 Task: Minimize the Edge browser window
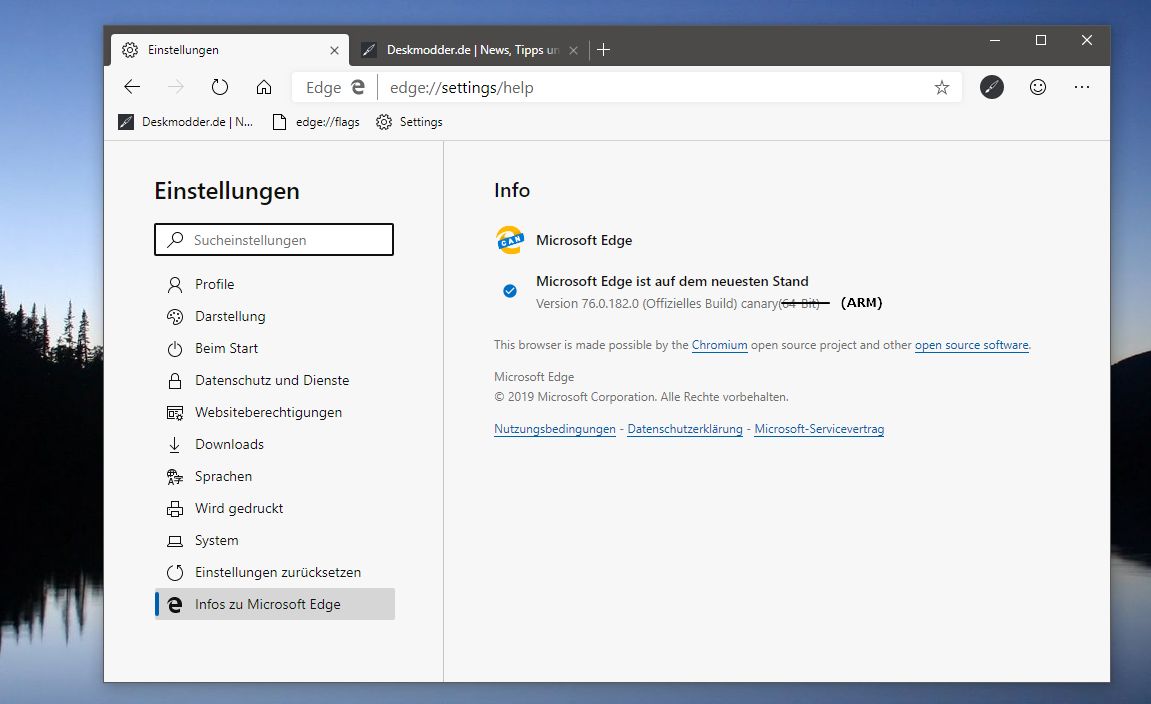(x=995, y=40)
